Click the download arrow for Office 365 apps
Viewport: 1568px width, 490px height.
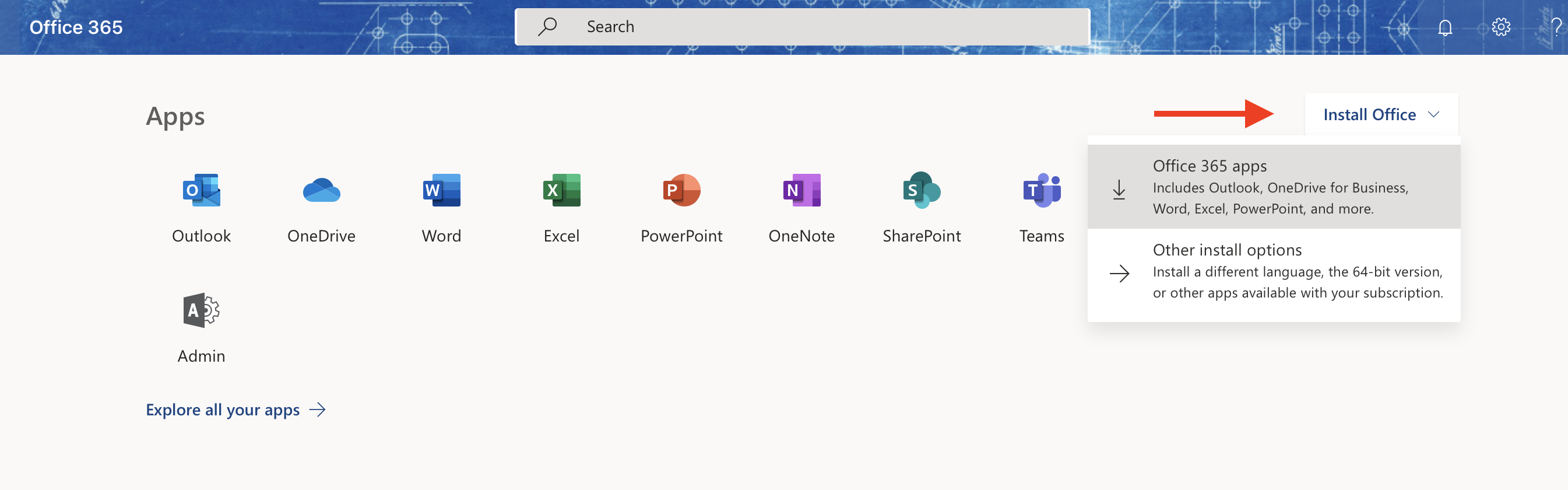pyautogui.click(x=1119, y=190)
